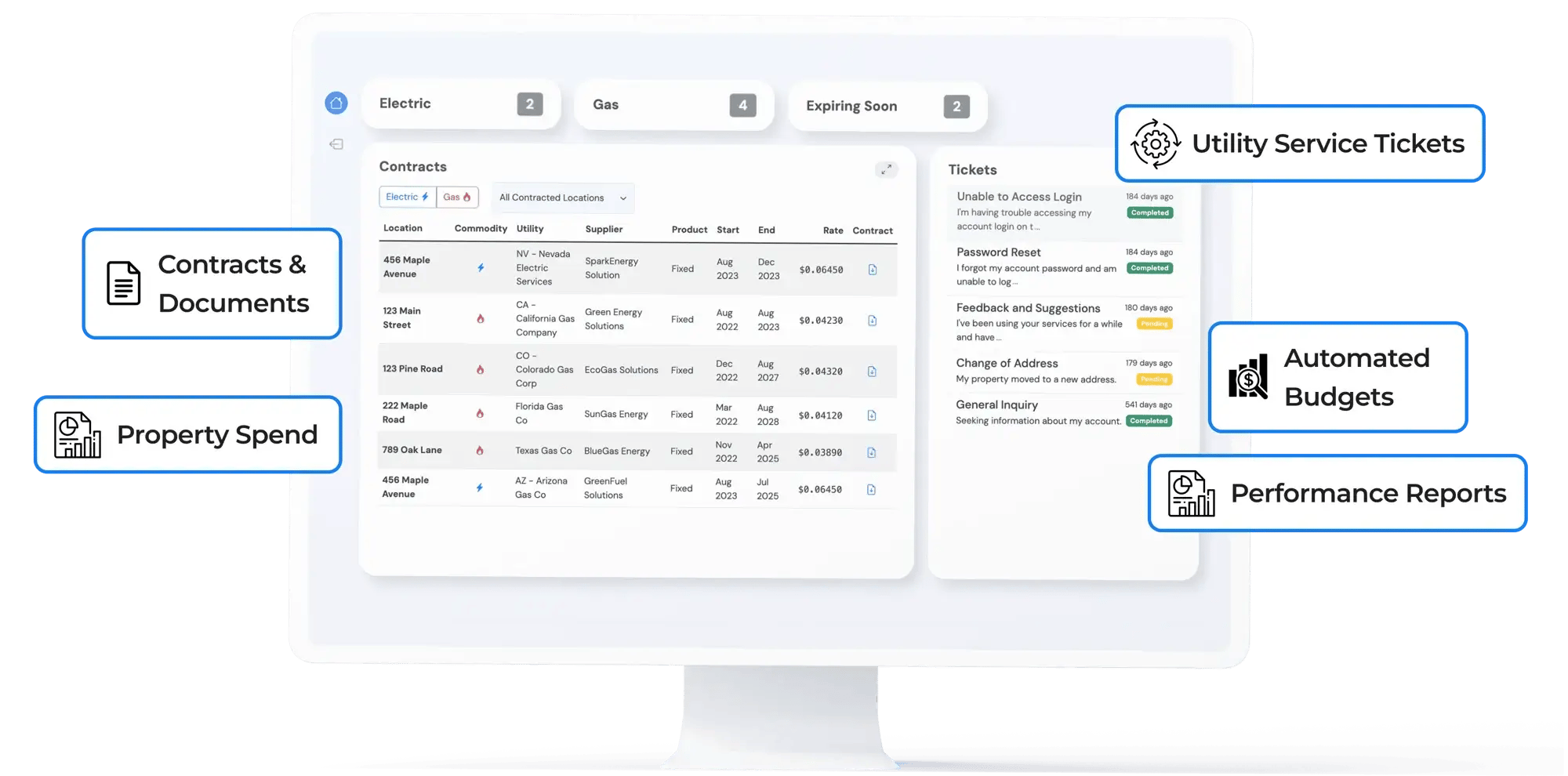Screen dimensions: 1568x776
Task: Click the 541 days ago timestamp
Action: click(x=1149, y=405)
